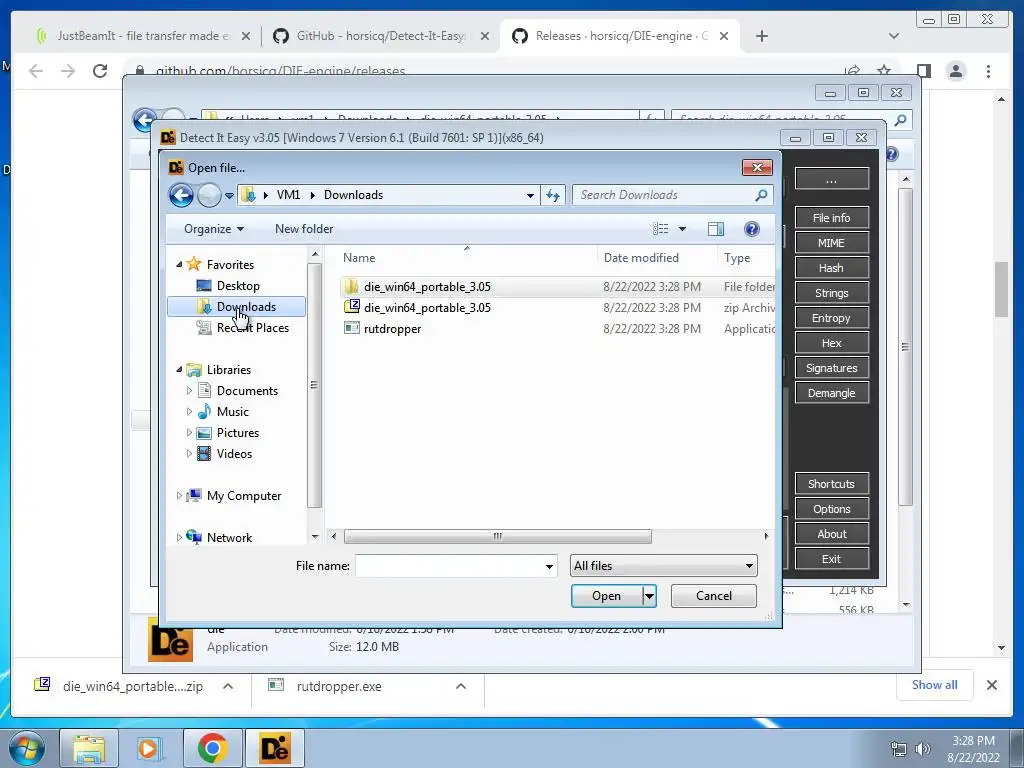Open media player from taskbar

coord(148,748)
